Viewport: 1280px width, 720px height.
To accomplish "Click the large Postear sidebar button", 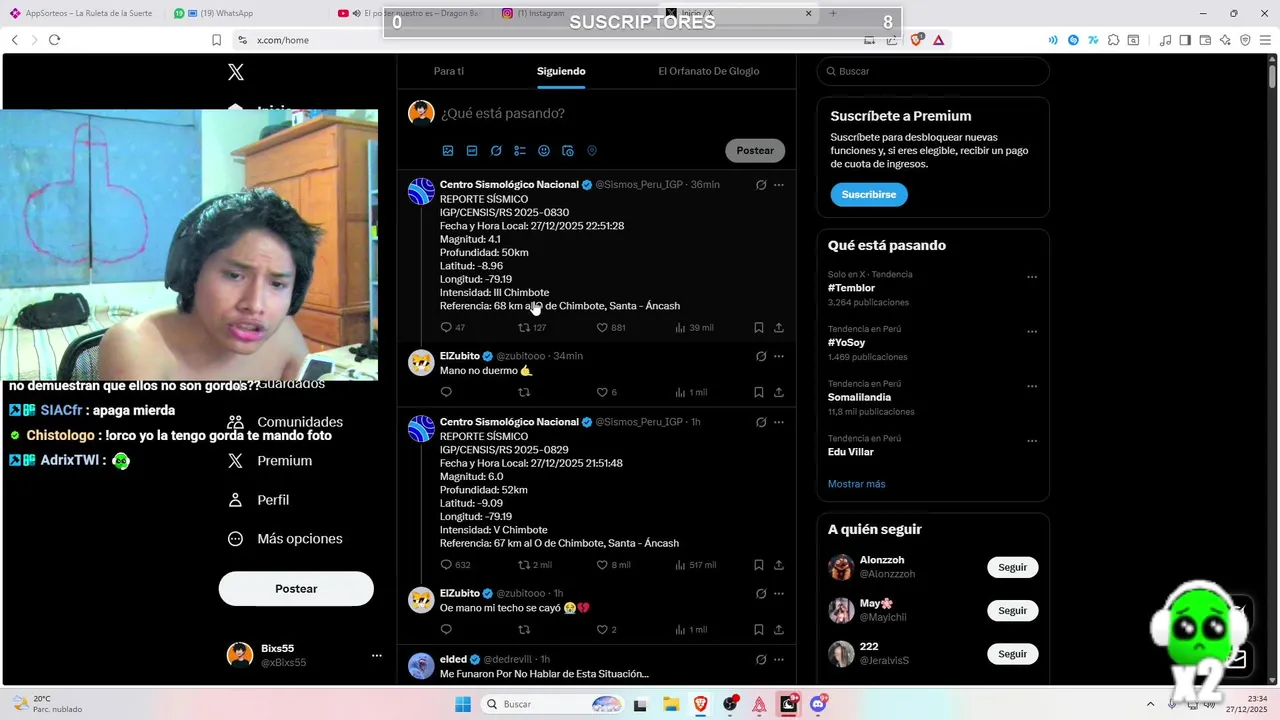I will [x=296, y=589].
